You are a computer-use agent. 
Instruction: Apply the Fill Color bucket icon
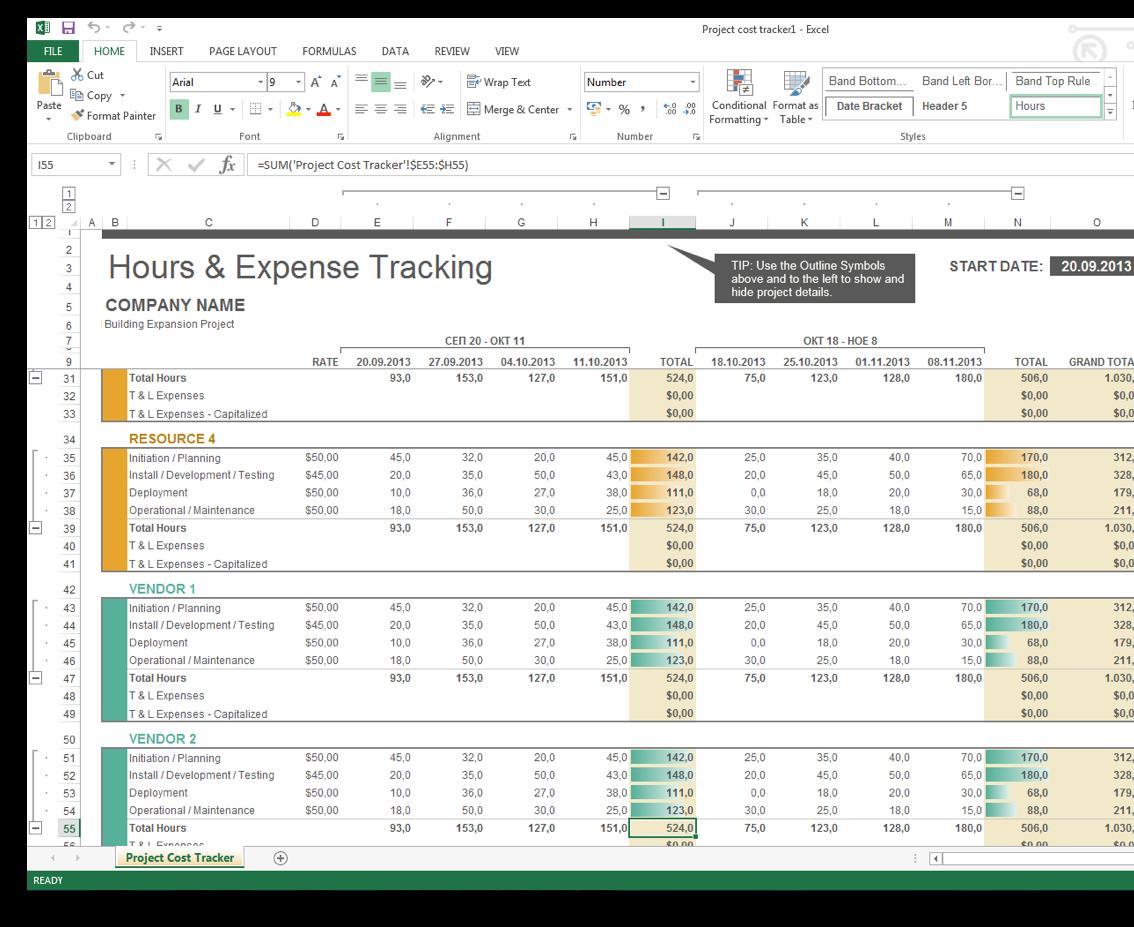294,109
